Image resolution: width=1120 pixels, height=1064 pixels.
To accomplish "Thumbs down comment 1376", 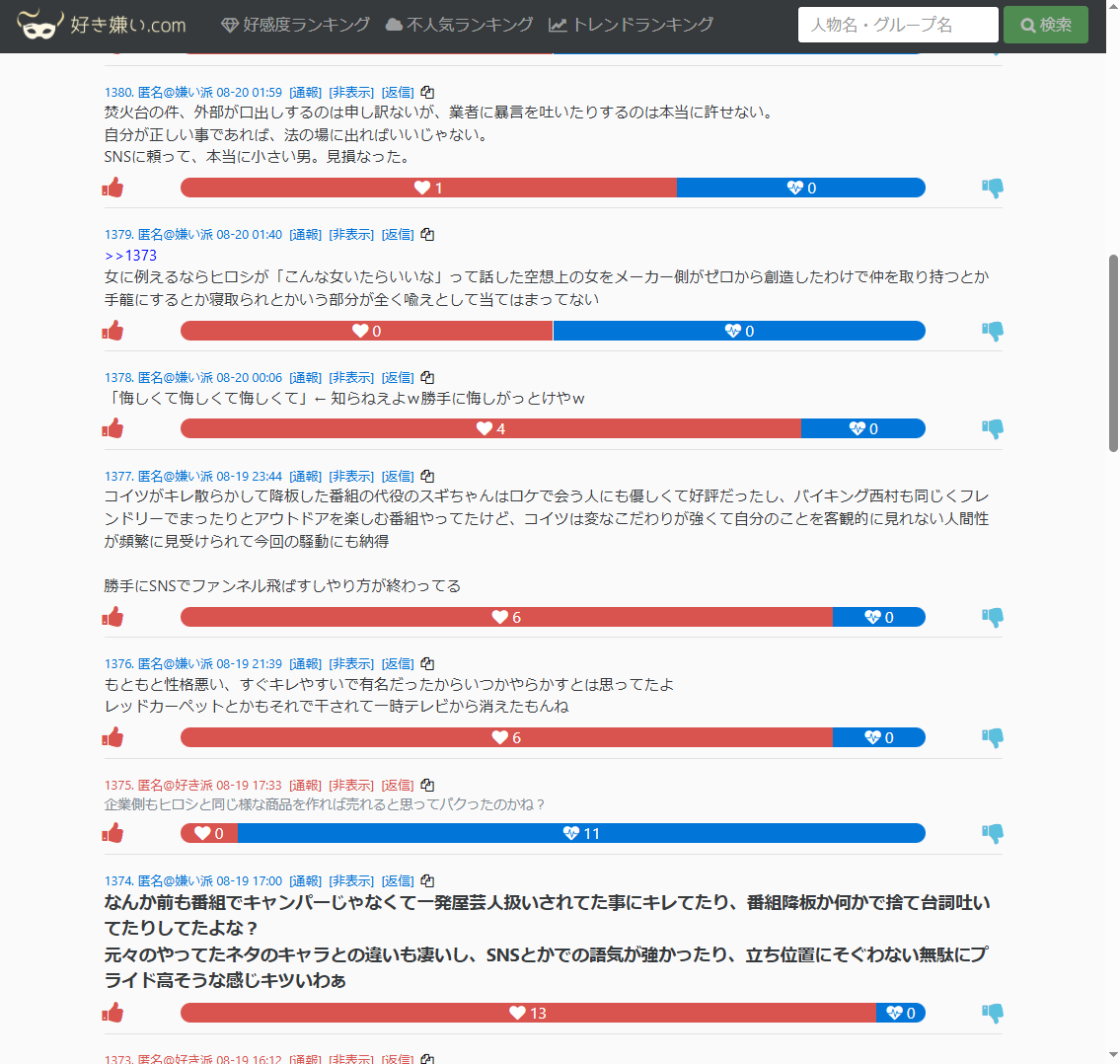I will pyautogui.click(x=993, y=738).
